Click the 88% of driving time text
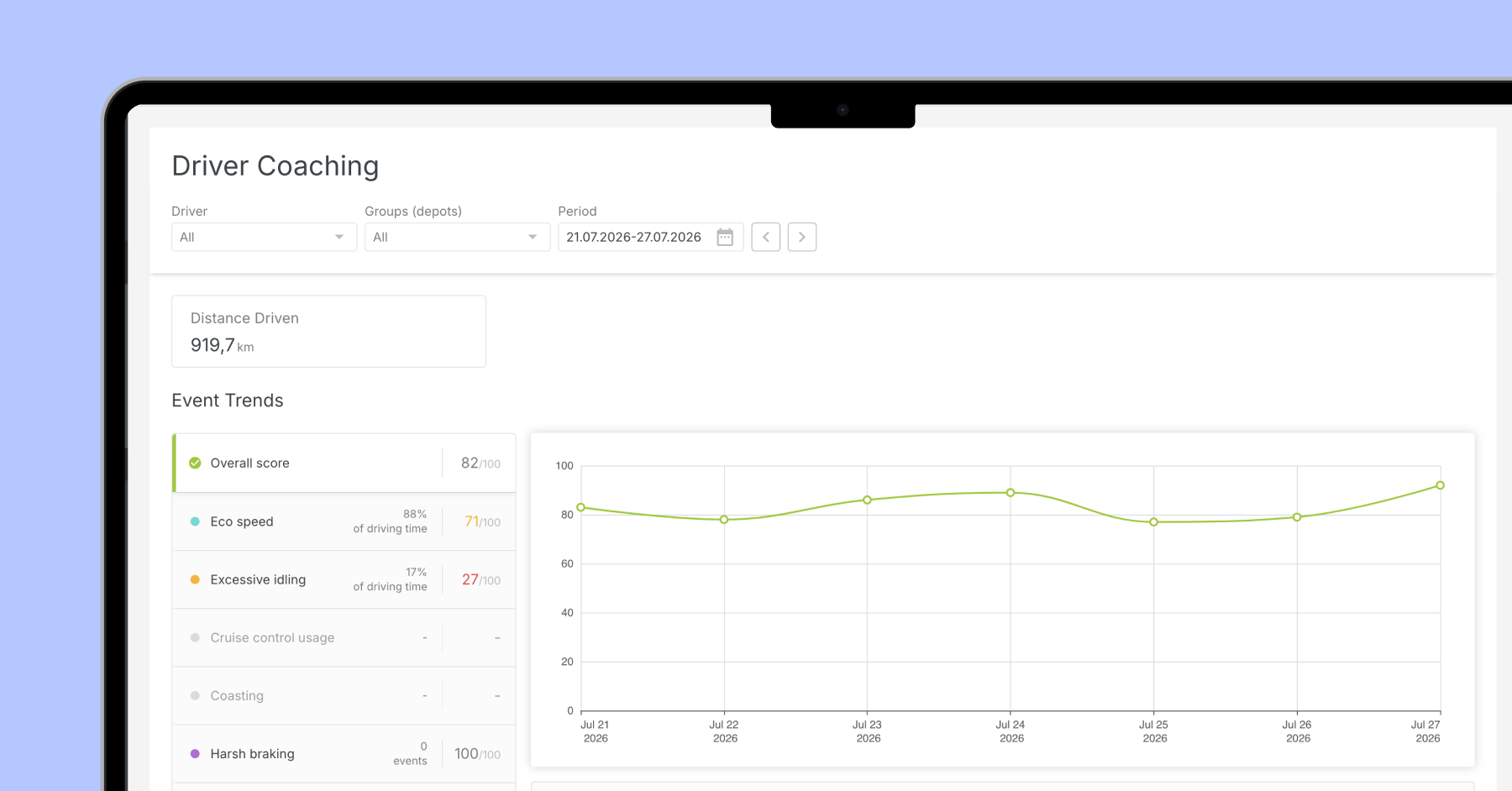This screenshot has height=791, width=1512. [391, 521]
